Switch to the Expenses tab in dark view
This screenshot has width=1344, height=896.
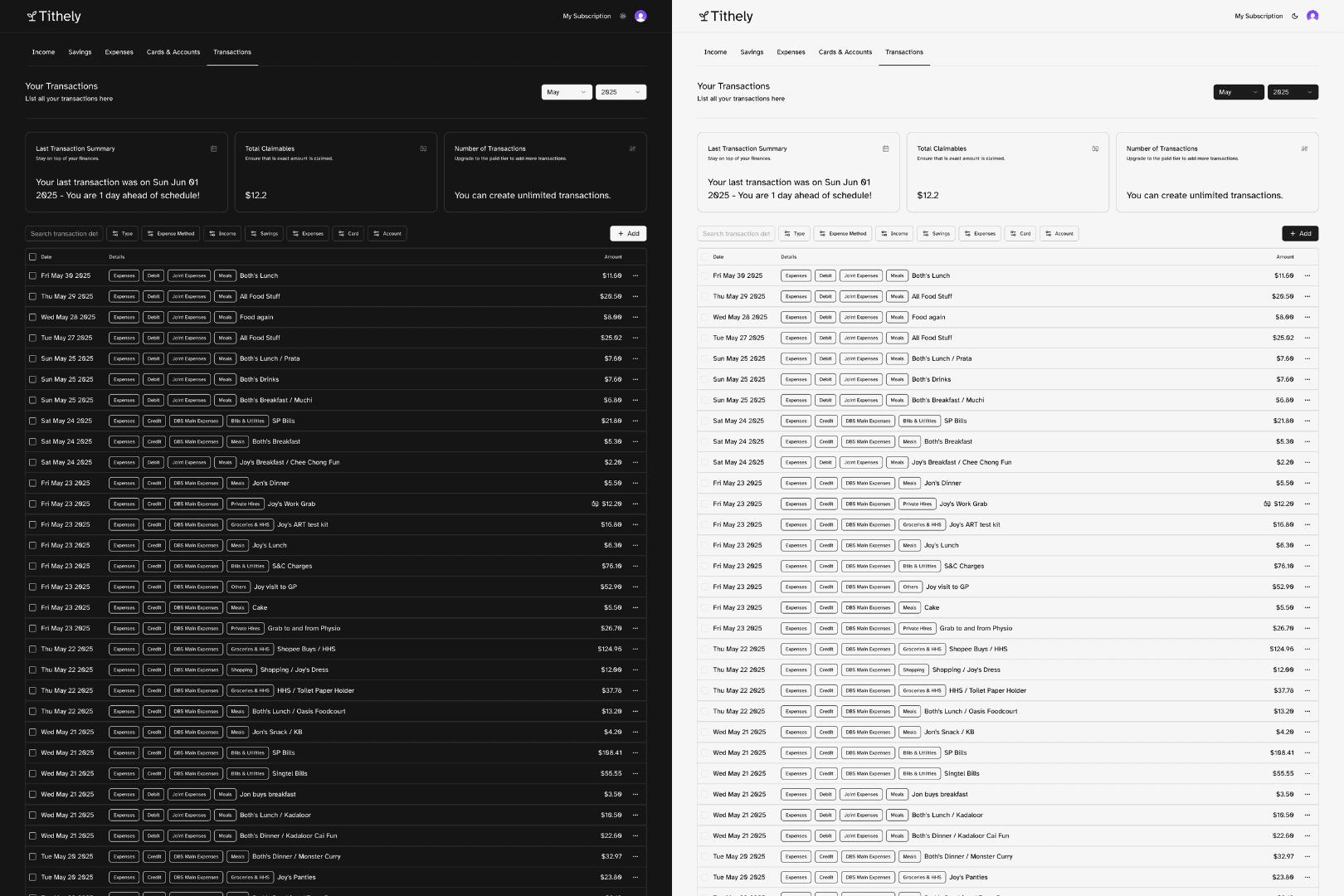click(119, 52)
